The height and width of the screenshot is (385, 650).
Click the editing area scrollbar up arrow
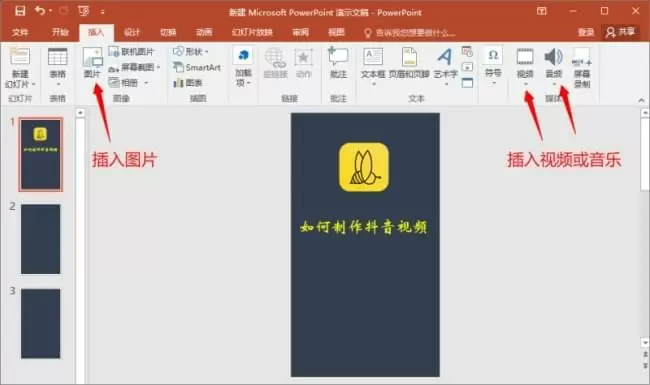pyautogui.click(x=645, y=112)
